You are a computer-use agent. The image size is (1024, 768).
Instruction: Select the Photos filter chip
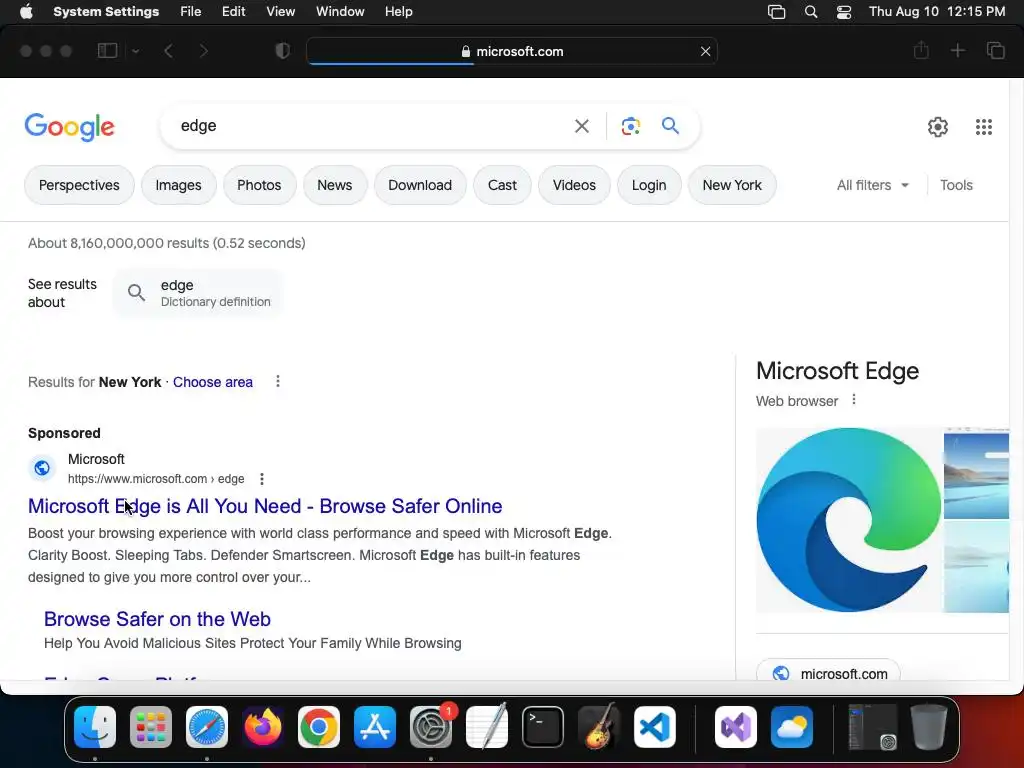point(259,185)
